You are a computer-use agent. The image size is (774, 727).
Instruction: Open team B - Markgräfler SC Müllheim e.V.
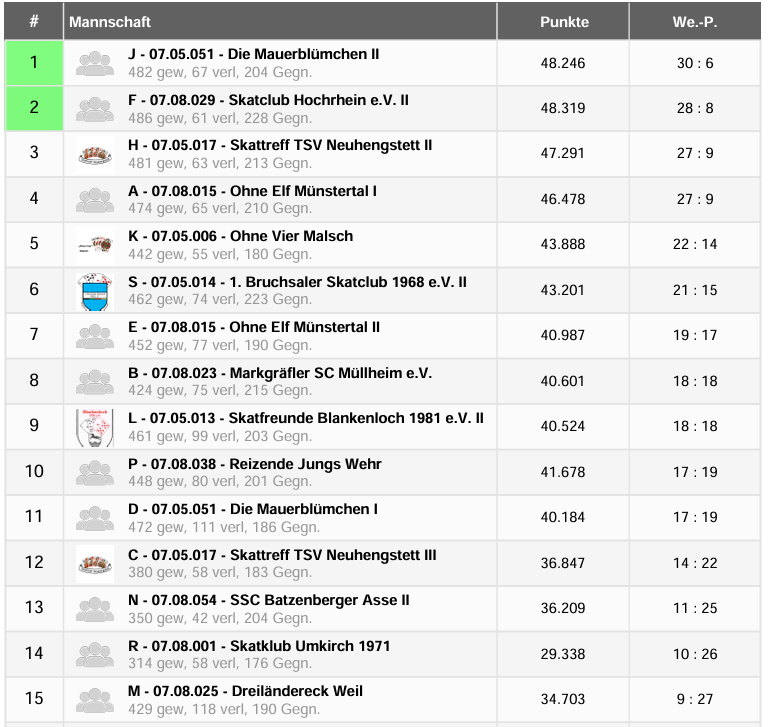click(280, 373)
